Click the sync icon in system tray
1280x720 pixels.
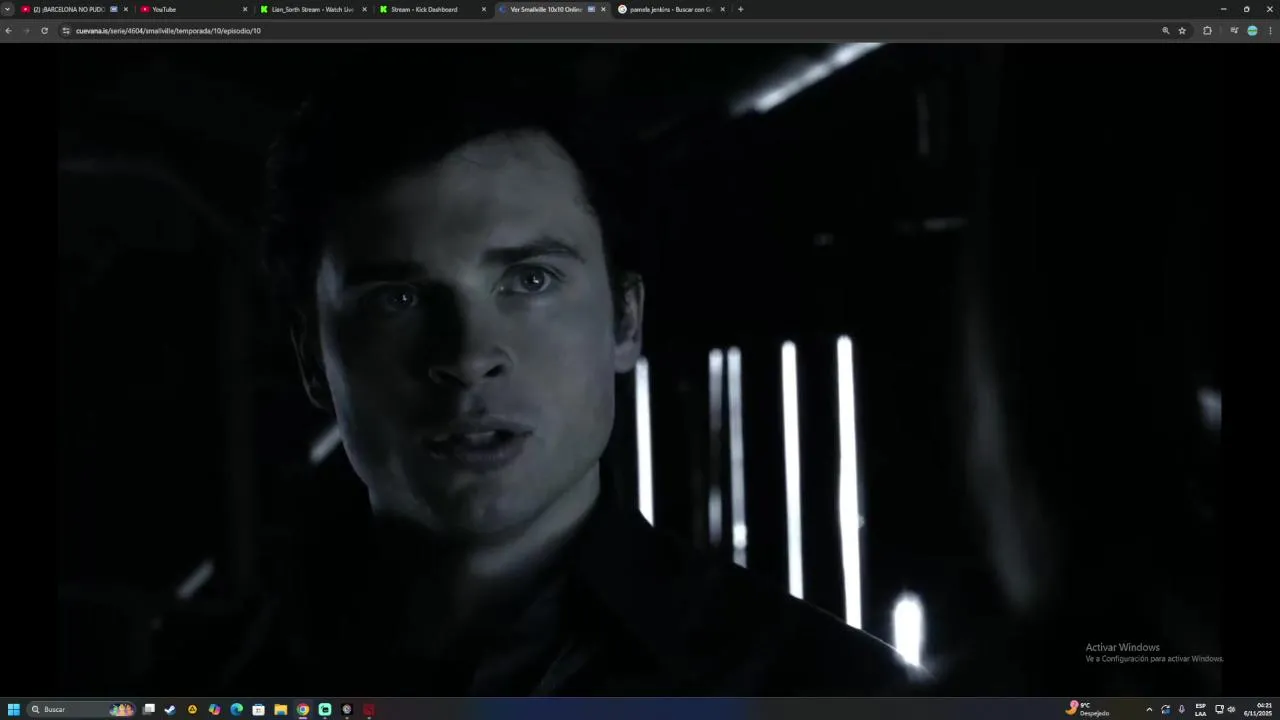[x=1165, y=709]
